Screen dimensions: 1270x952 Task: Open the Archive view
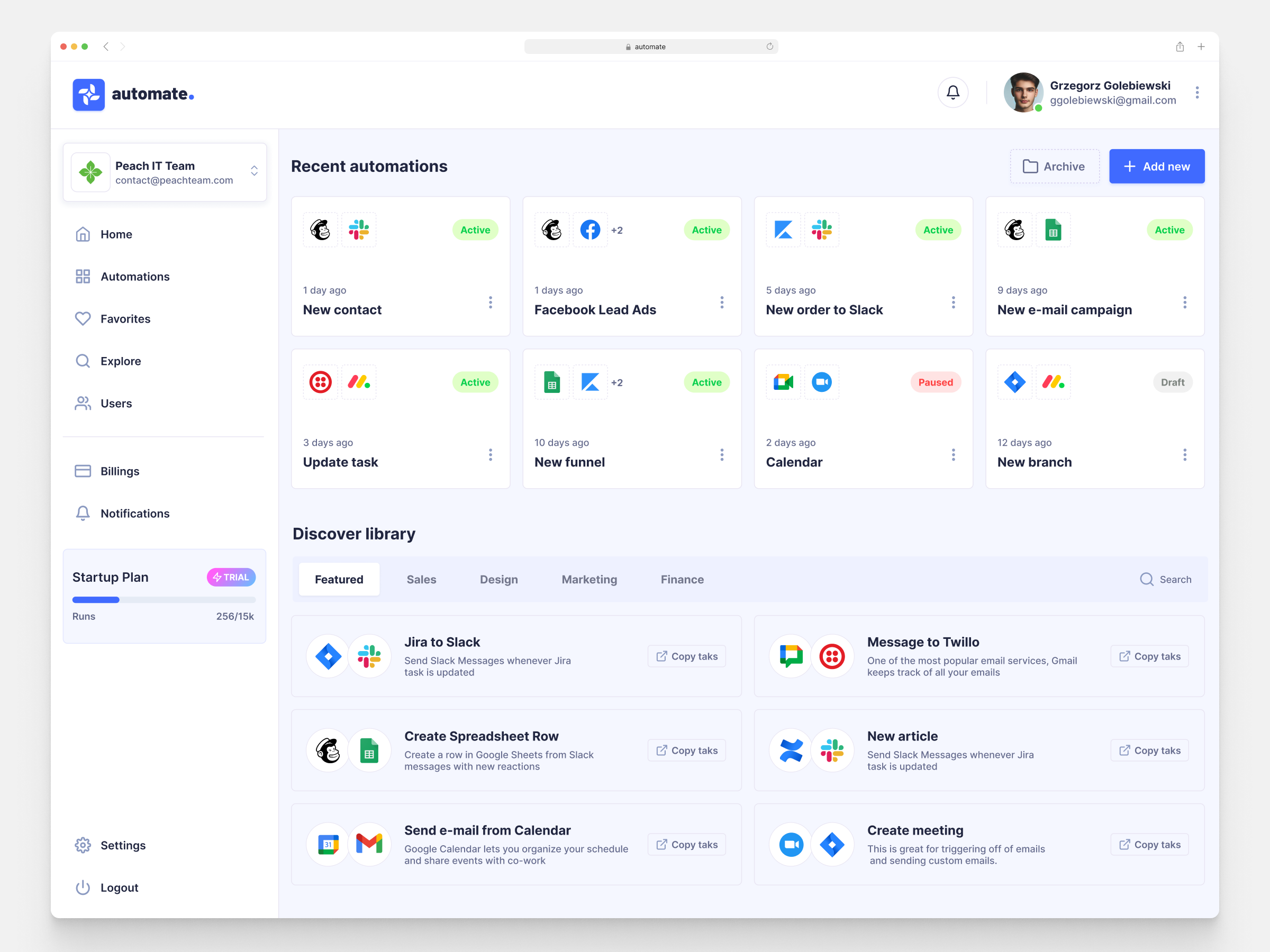tap(1055, 166)
